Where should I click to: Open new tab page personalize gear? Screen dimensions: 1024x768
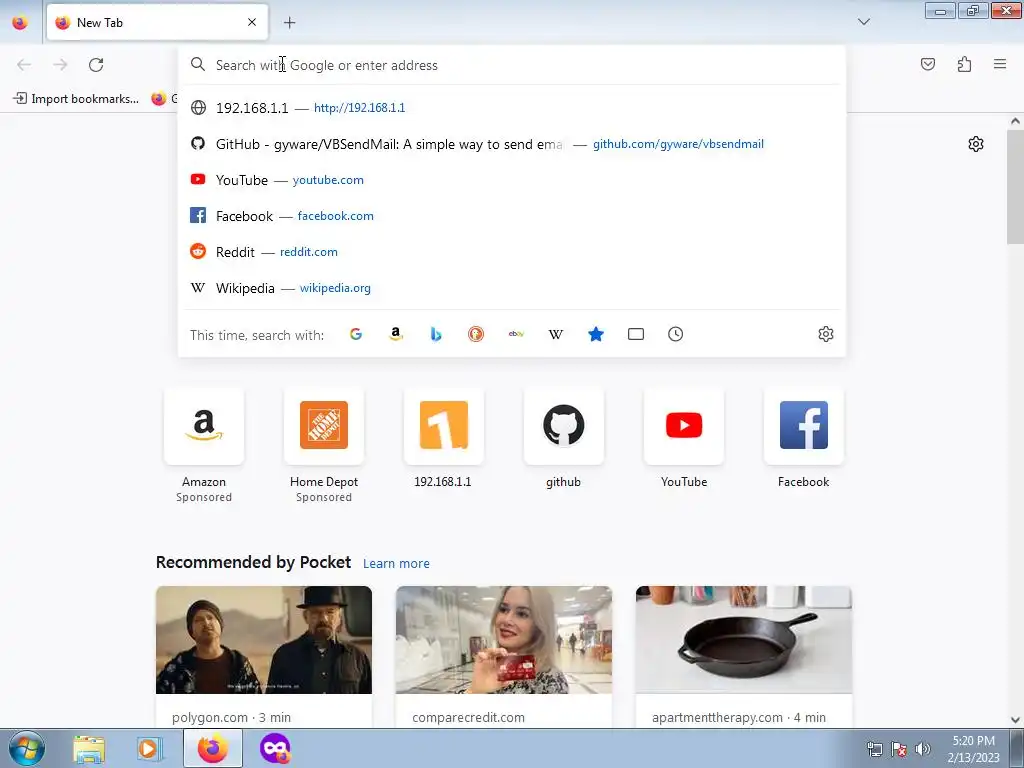(976, 144)
